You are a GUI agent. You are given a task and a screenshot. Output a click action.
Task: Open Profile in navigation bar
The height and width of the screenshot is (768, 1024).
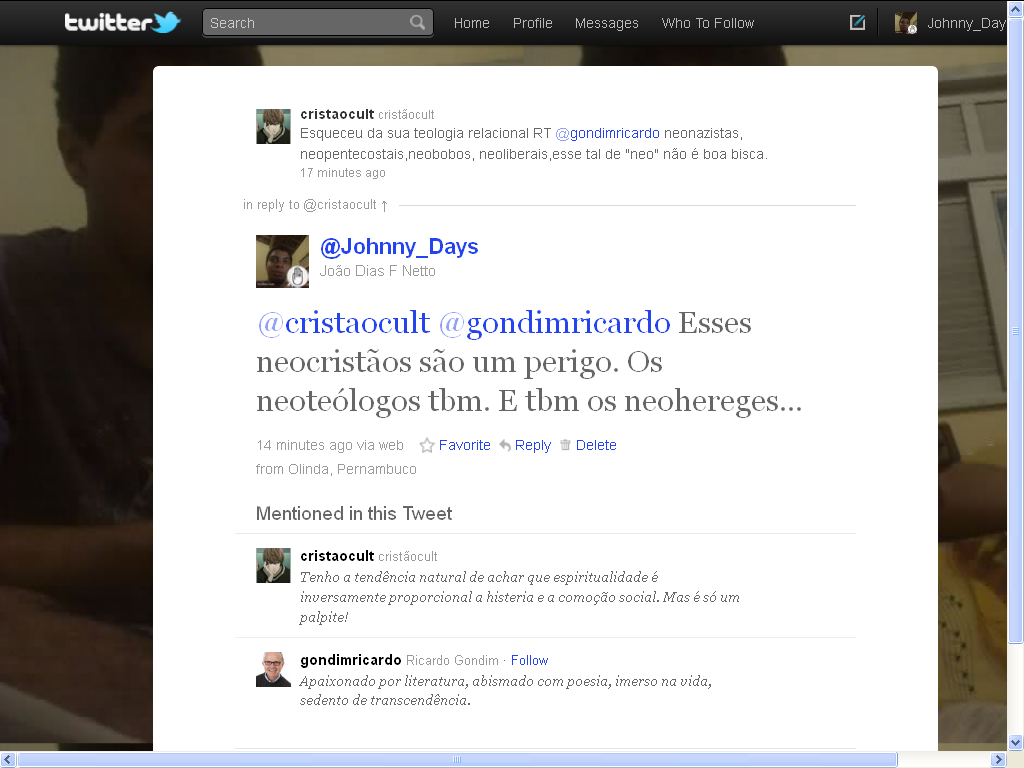click(x=532, y=23)
